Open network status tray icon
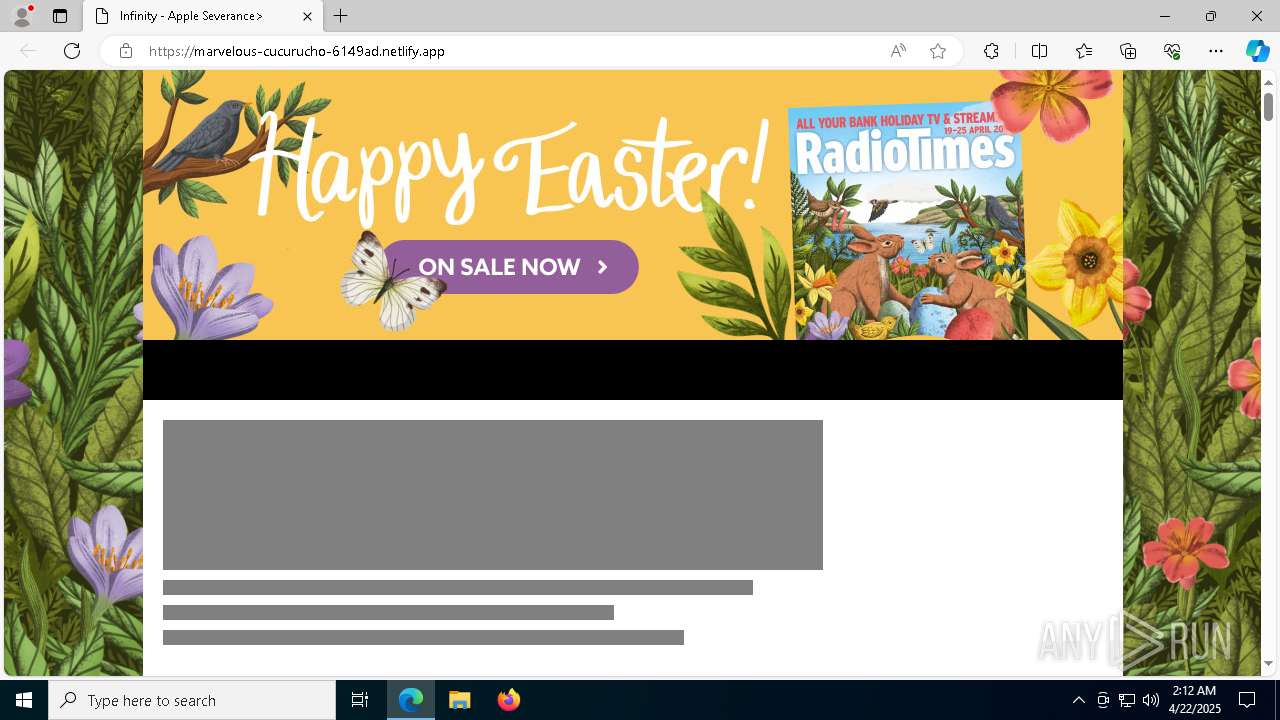 (1126, 700)
